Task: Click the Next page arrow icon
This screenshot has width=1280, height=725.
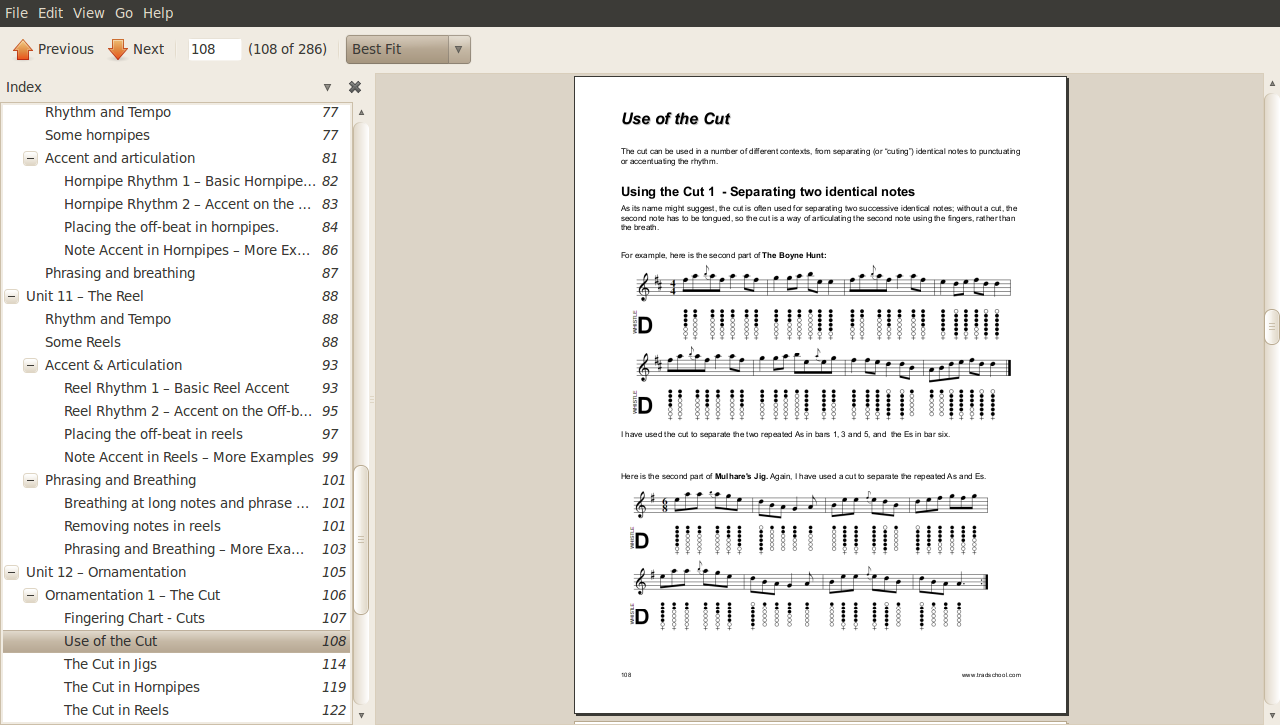Action: click(118, 49)
